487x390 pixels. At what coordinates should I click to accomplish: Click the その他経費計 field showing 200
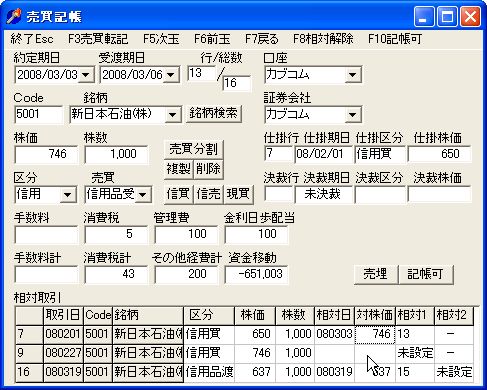tap(186, 275)
